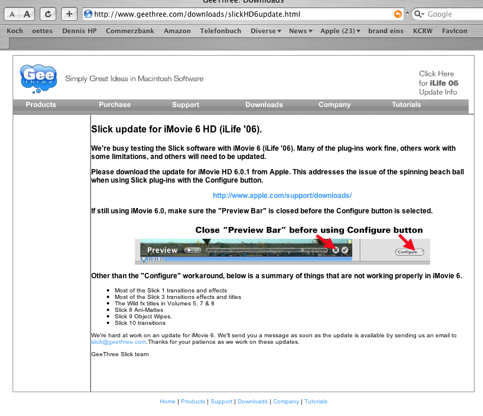483x416 pixels.
Task: Click the footer Downloads link
Action: coord(253,401)
